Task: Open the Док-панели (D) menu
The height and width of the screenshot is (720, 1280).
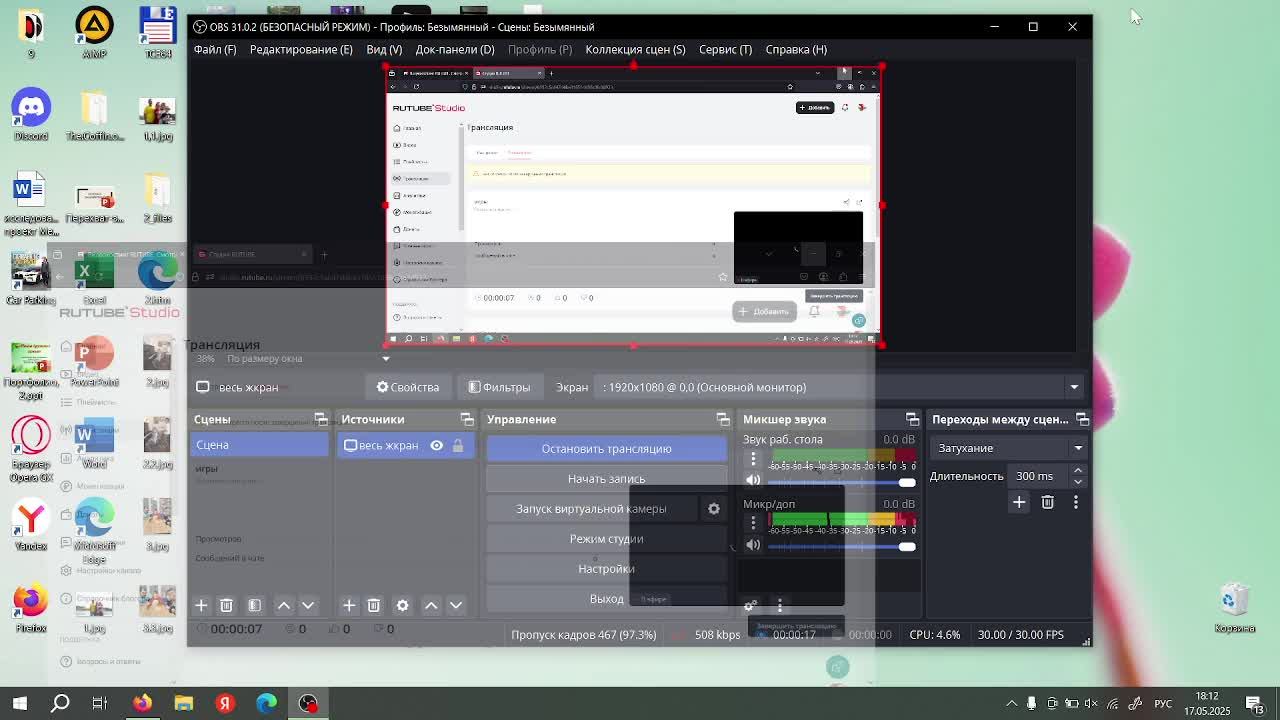Action: (455, 49)
